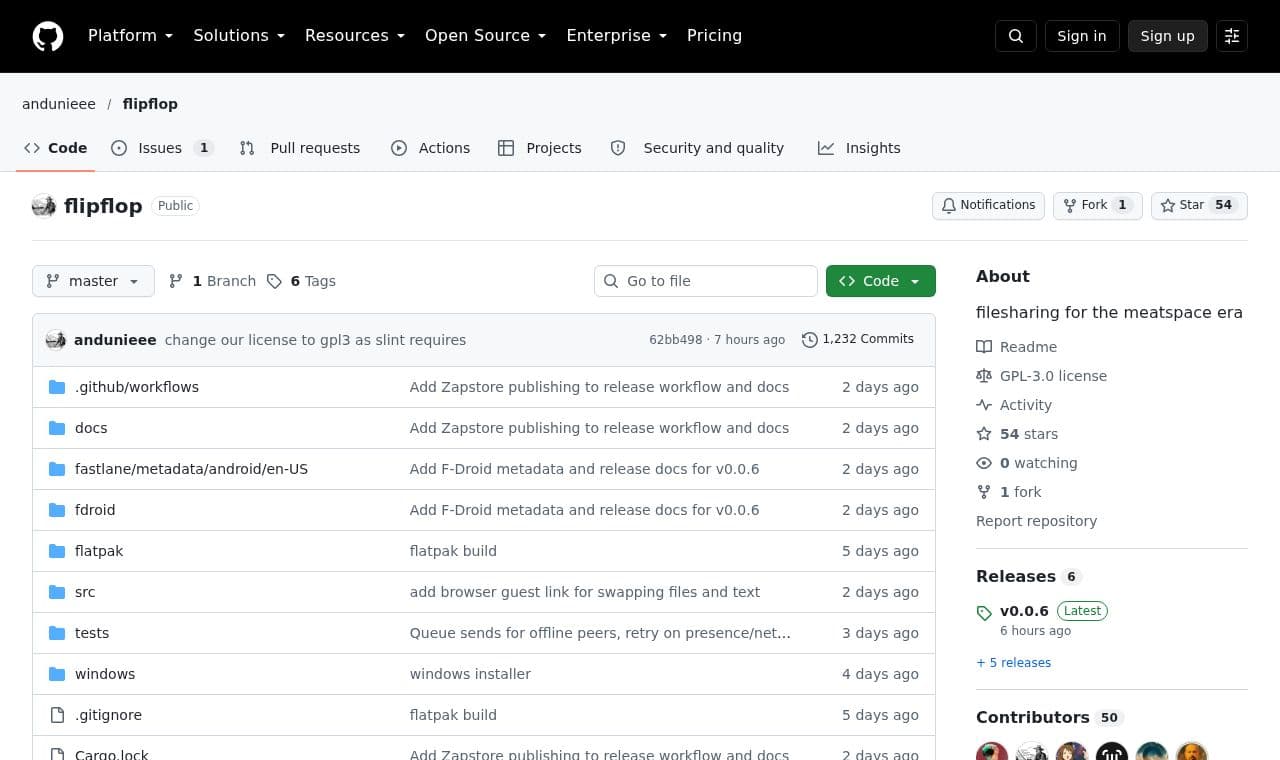Click the Sign up button

click(1168, 36)
